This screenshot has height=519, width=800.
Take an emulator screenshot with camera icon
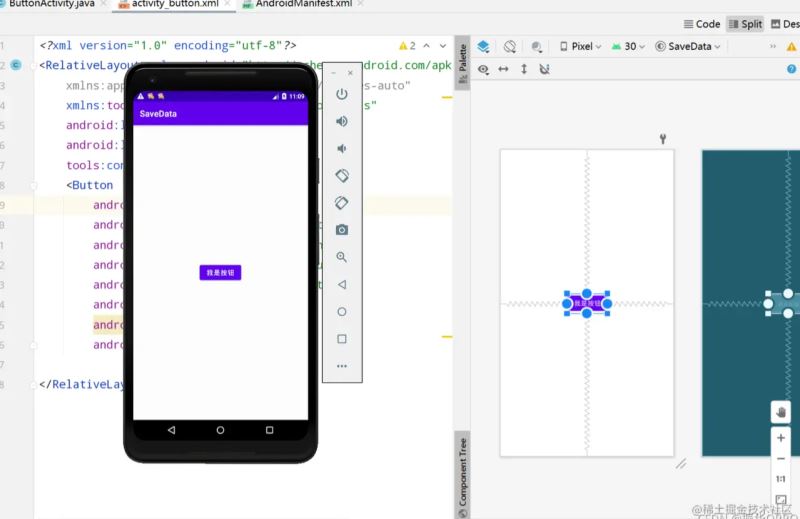click(x=342, y=230)
